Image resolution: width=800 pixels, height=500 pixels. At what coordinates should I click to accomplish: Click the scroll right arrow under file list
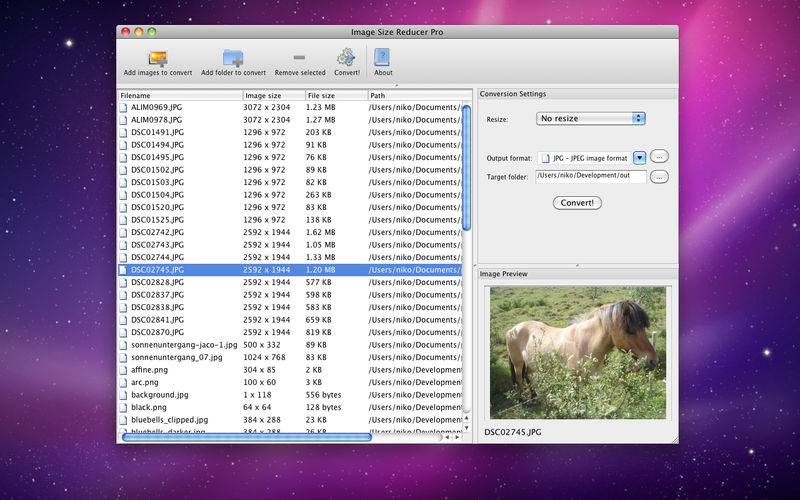click(x=457, y=437)
